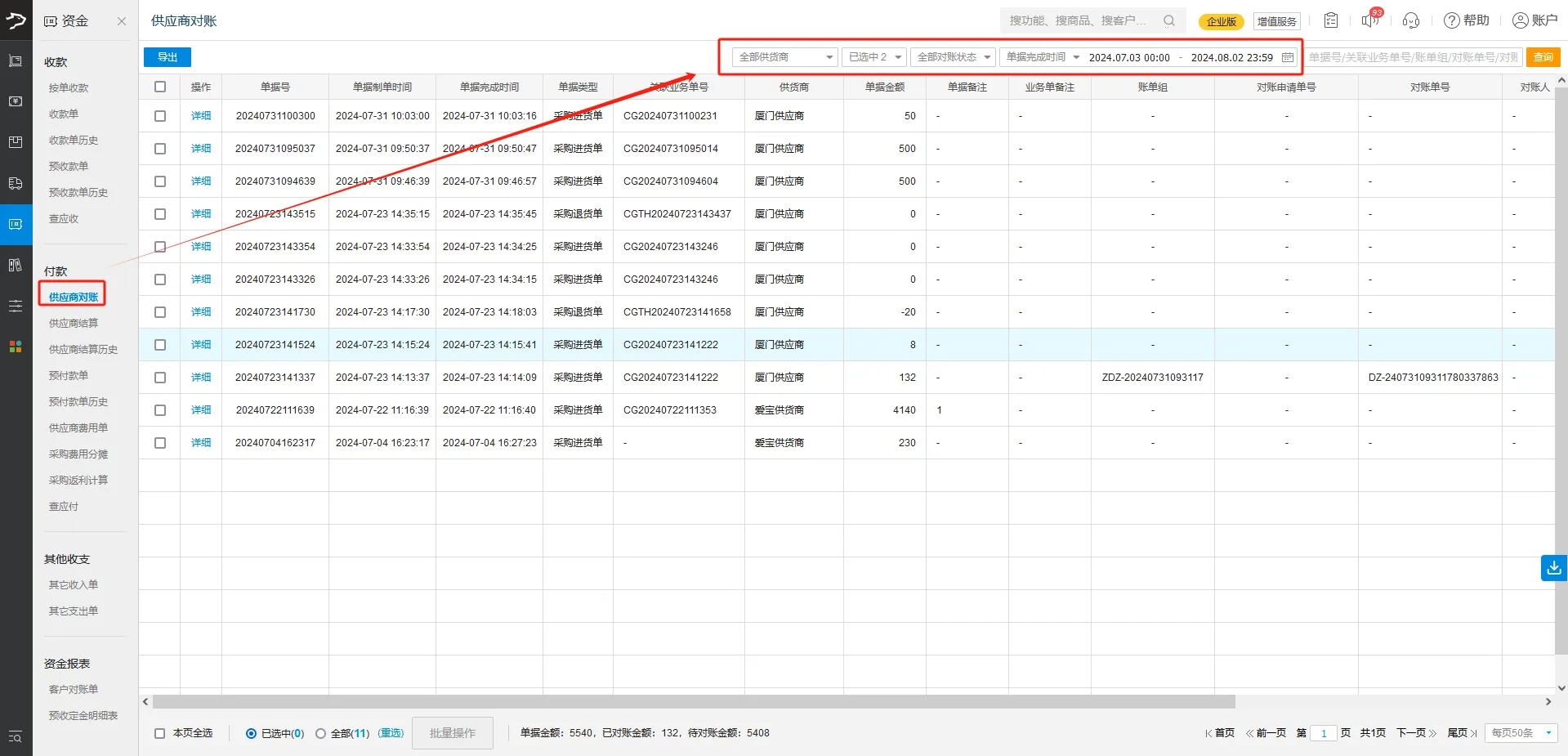Viewport: 1568px width, 756px height.
Task: Check the box for document 20240731100300
Action: click(x=160, y=116)
